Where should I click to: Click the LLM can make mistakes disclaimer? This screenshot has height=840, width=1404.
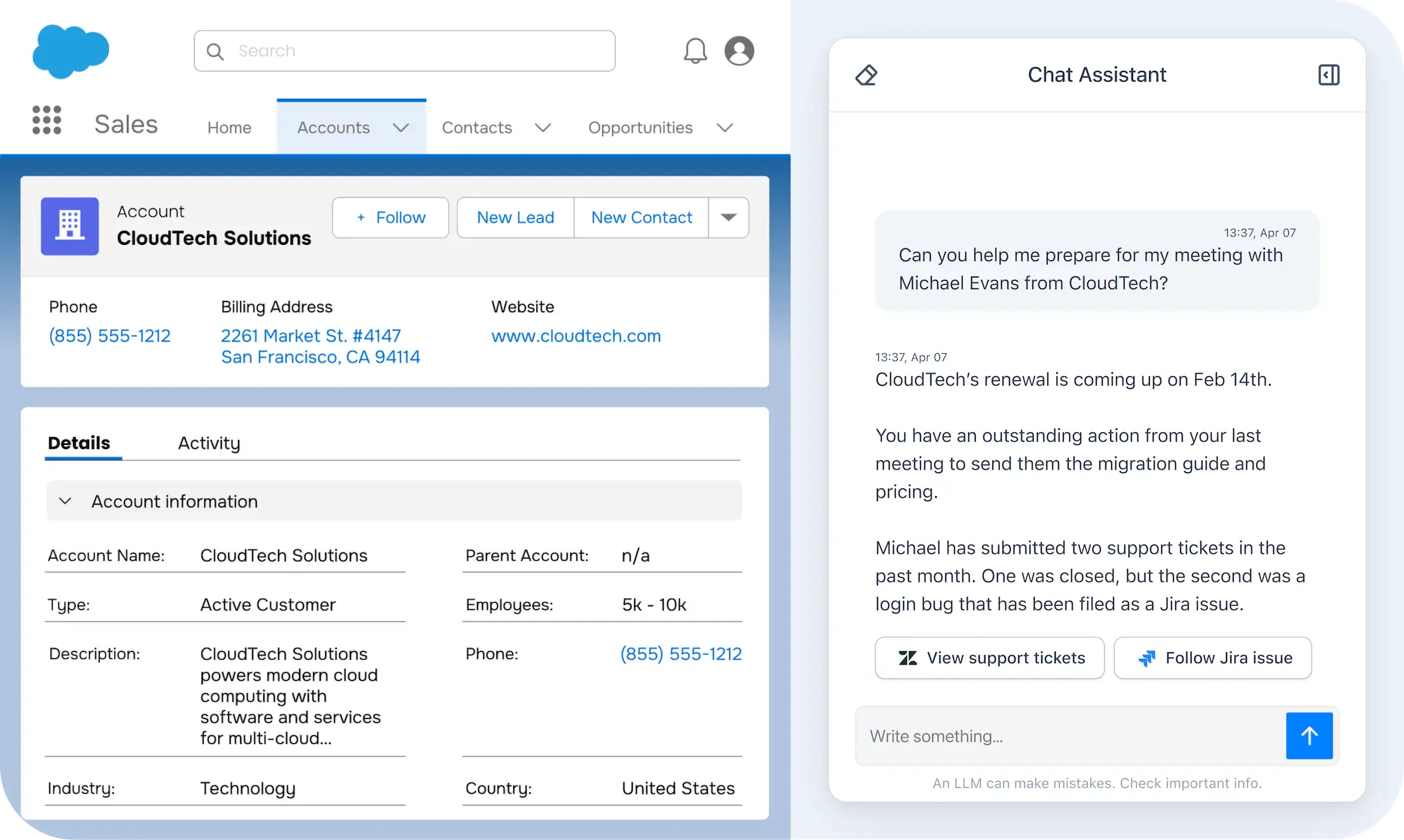1097,784
